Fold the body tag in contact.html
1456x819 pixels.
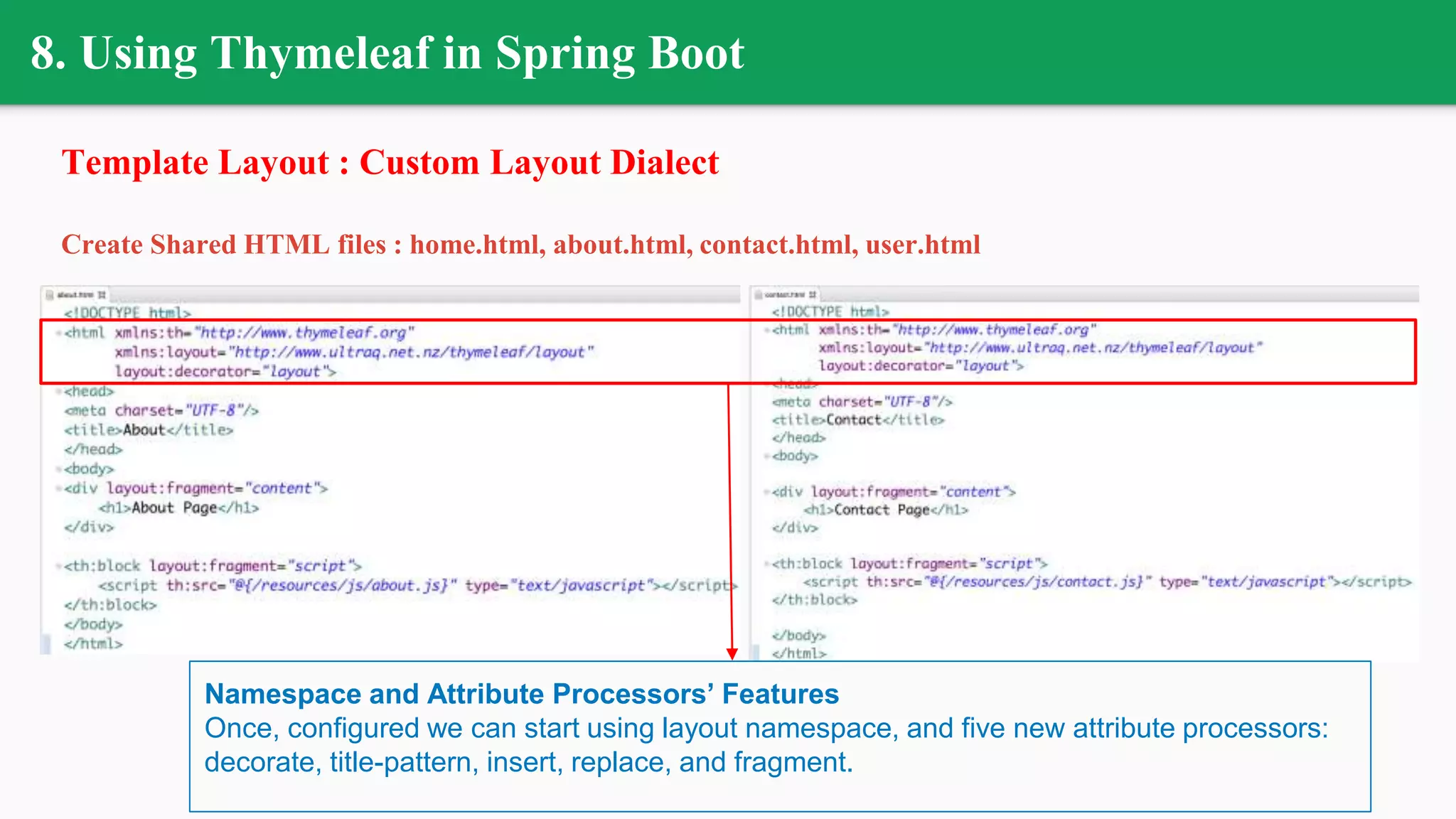coord(767,456)
